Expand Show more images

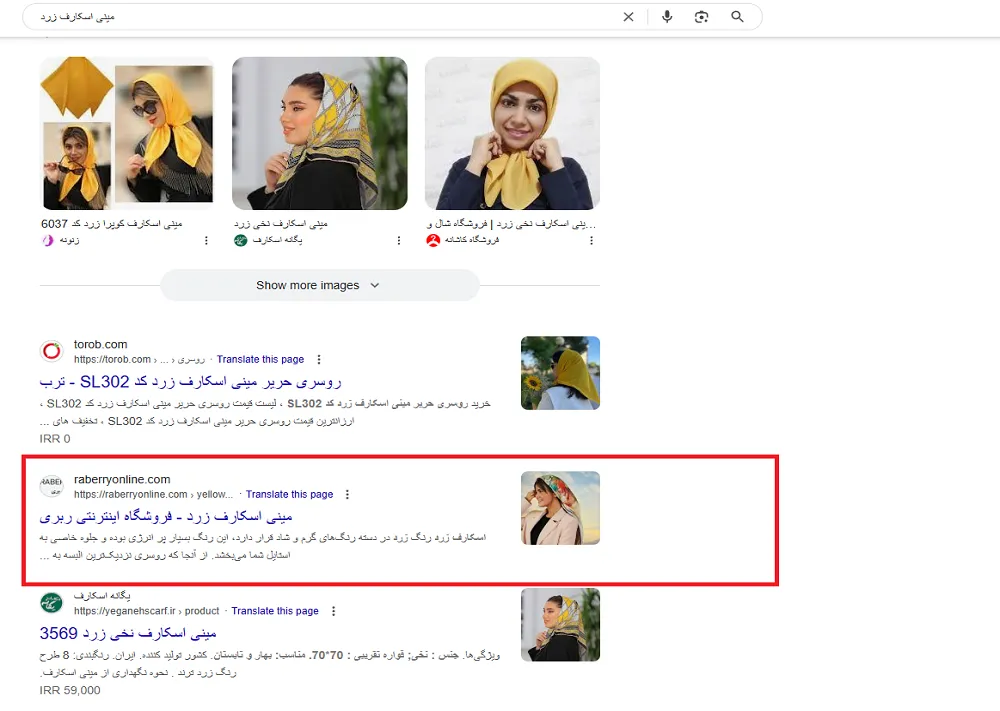320,285
